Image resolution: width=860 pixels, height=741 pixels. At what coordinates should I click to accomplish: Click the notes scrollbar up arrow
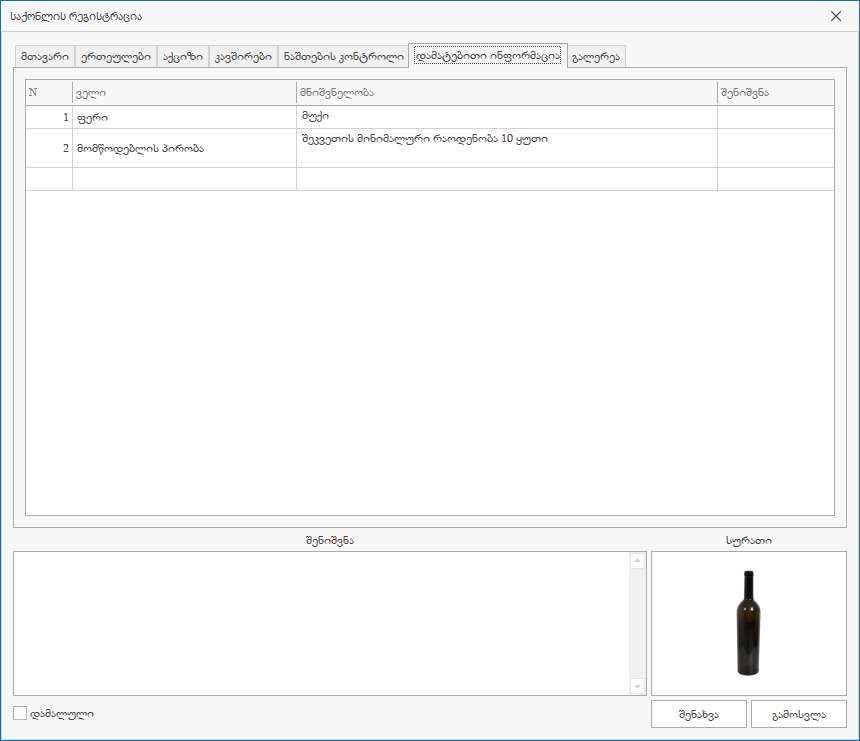click(x=637, y=561)
